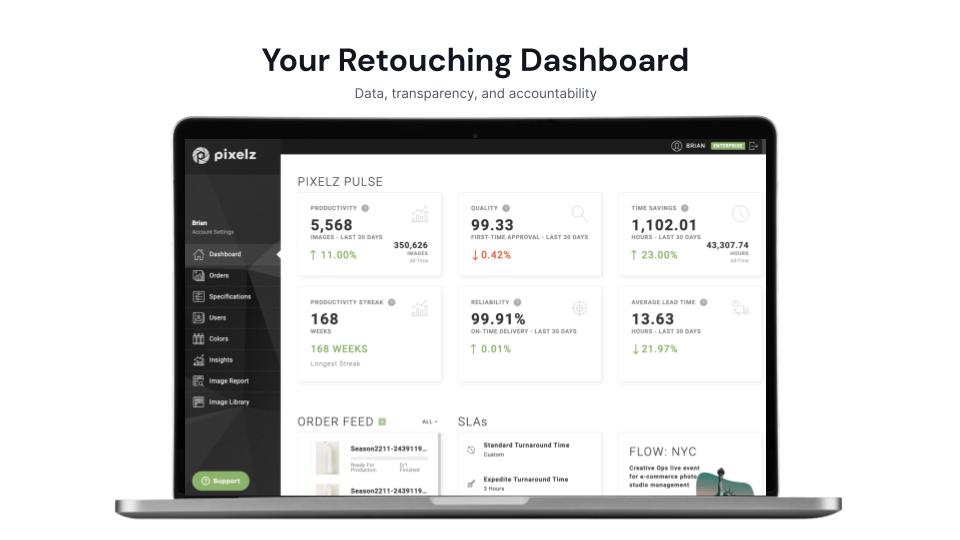The height and width of the screenshot is (540, 960).
Task: Open the ALL filter dropdown in Order Feed
Action: (429, 422)
